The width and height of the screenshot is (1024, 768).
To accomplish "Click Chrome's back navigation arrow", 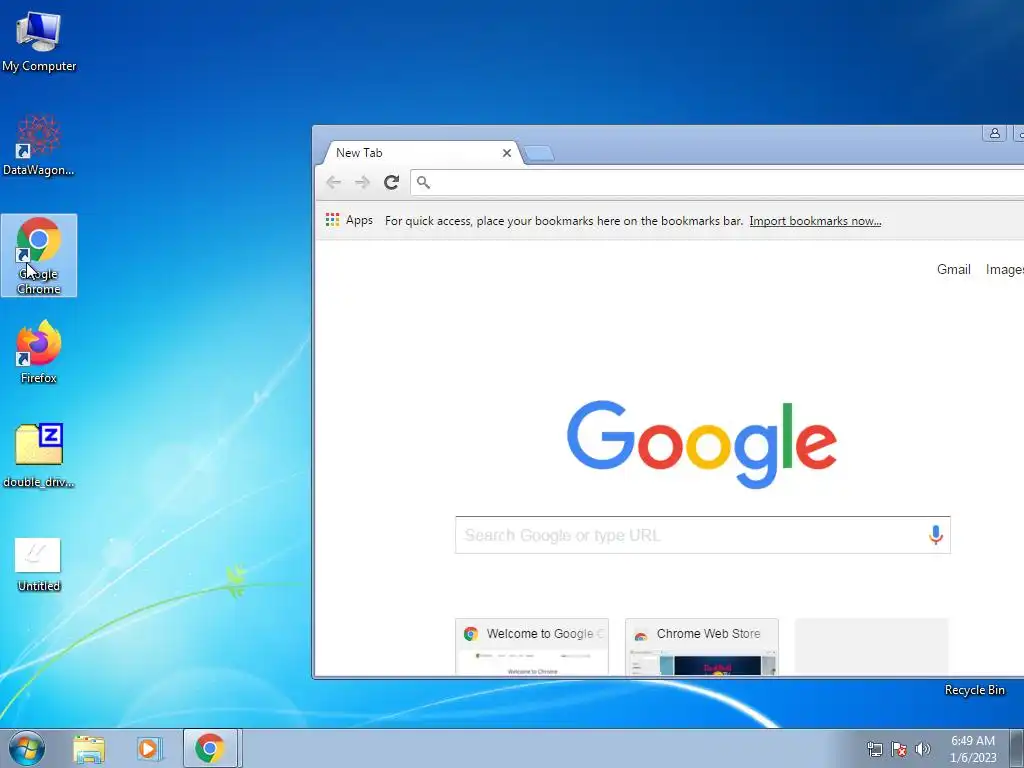I will click(x=334, y=182).
